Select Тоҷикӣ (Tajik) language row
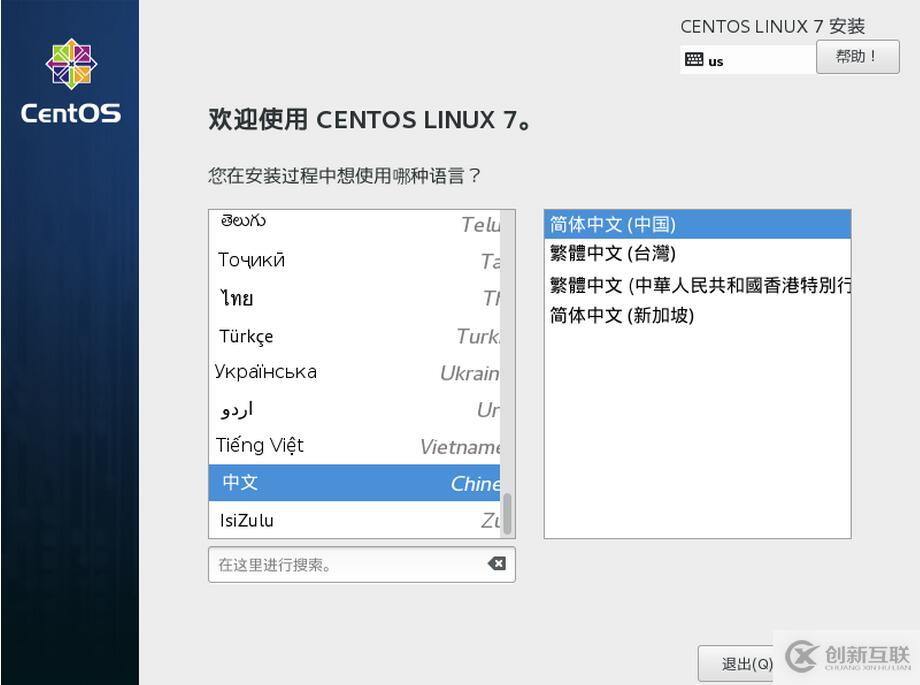Screen dimensions: 920x685 pyautogui.click(x=354, y=260)
